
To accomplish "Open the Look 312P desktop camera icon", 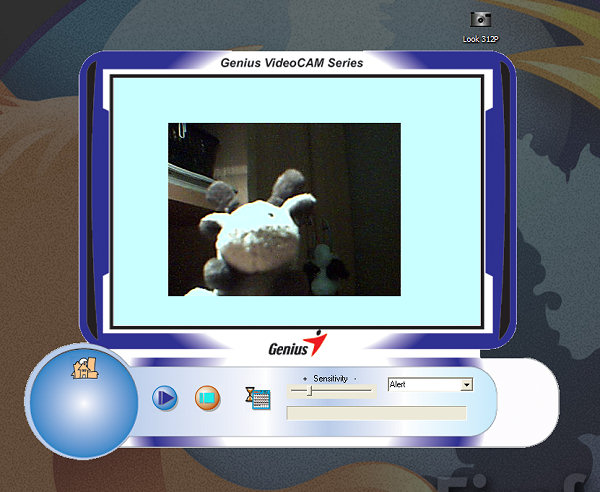I will click(481, 19).
